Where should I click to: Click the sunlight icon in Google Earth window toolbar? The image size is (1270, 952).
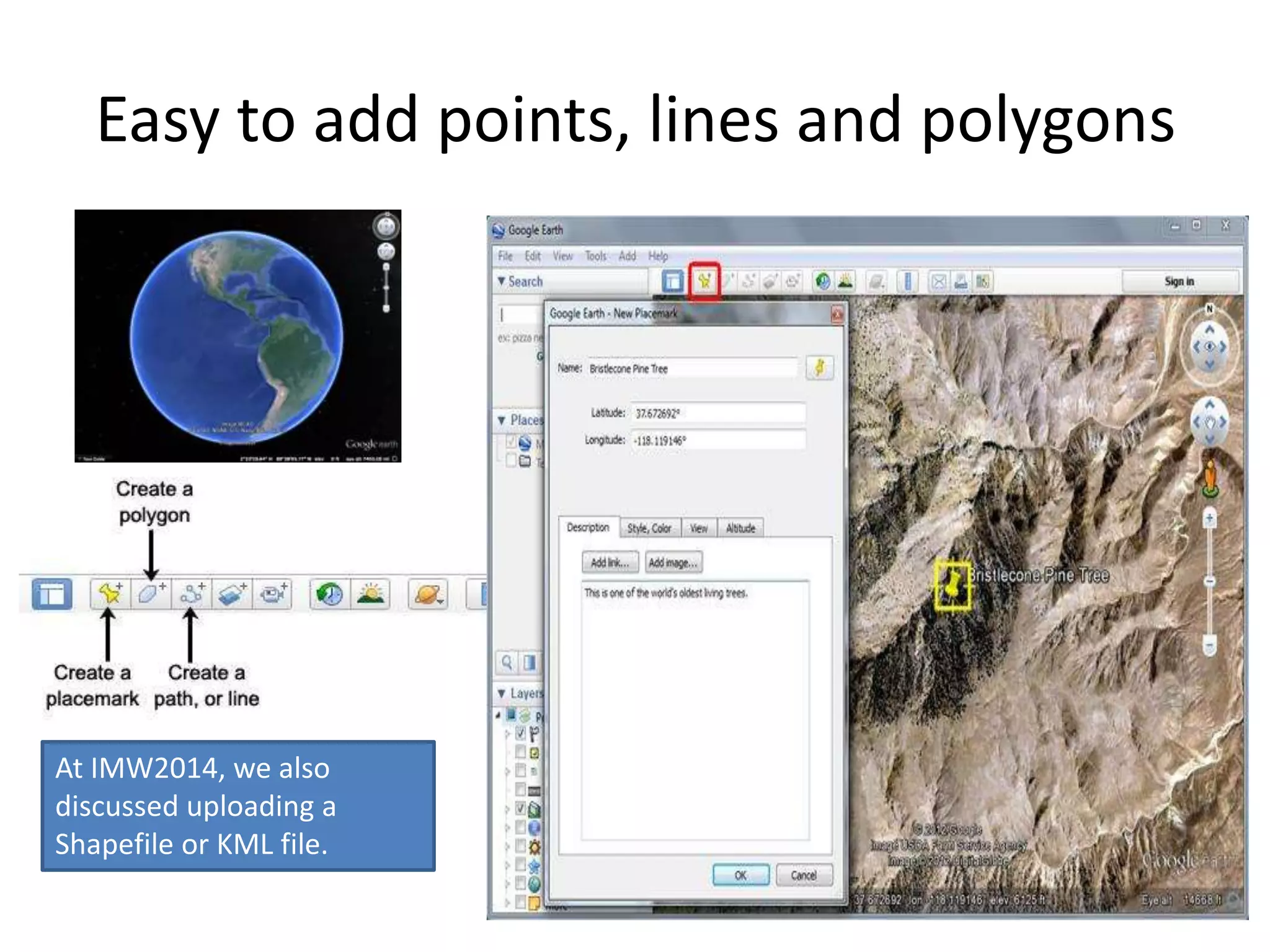point(845,282)
